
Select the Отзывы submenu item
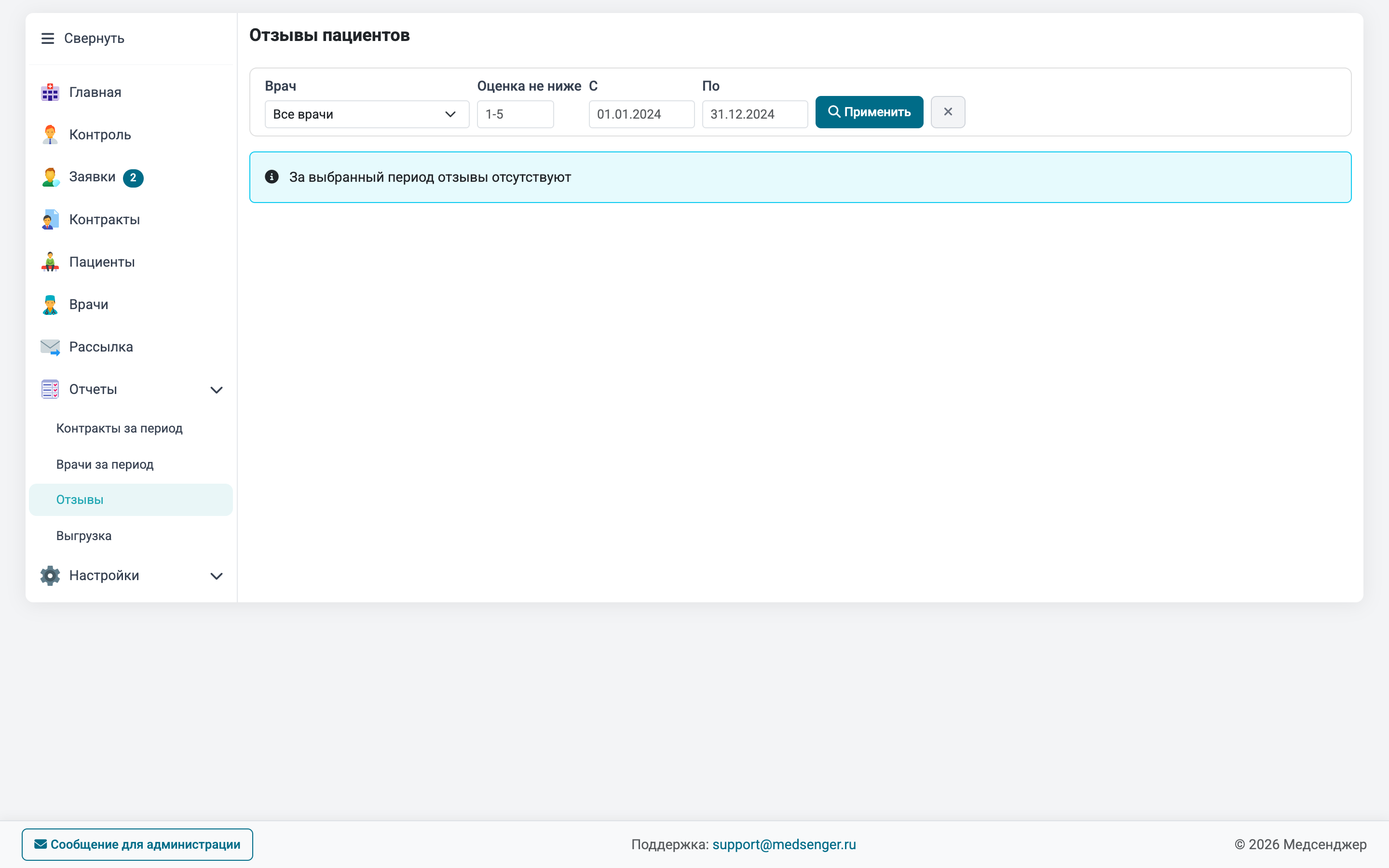pyautogui.click(x=131, y=500)
